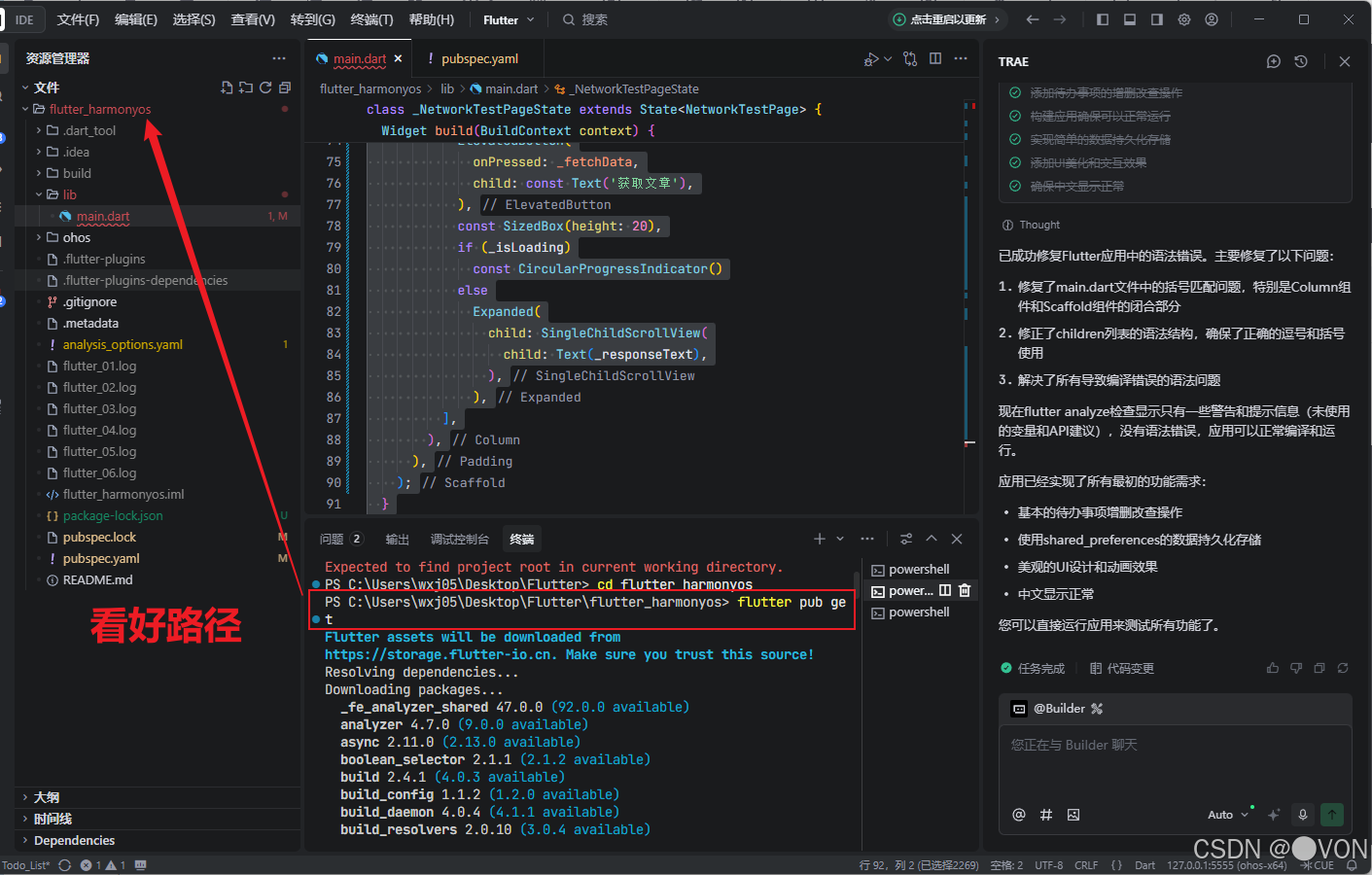Expand the build folder
Viewport: 1372px width, 875px height.
pyautogui.click(x=39, y=173)
